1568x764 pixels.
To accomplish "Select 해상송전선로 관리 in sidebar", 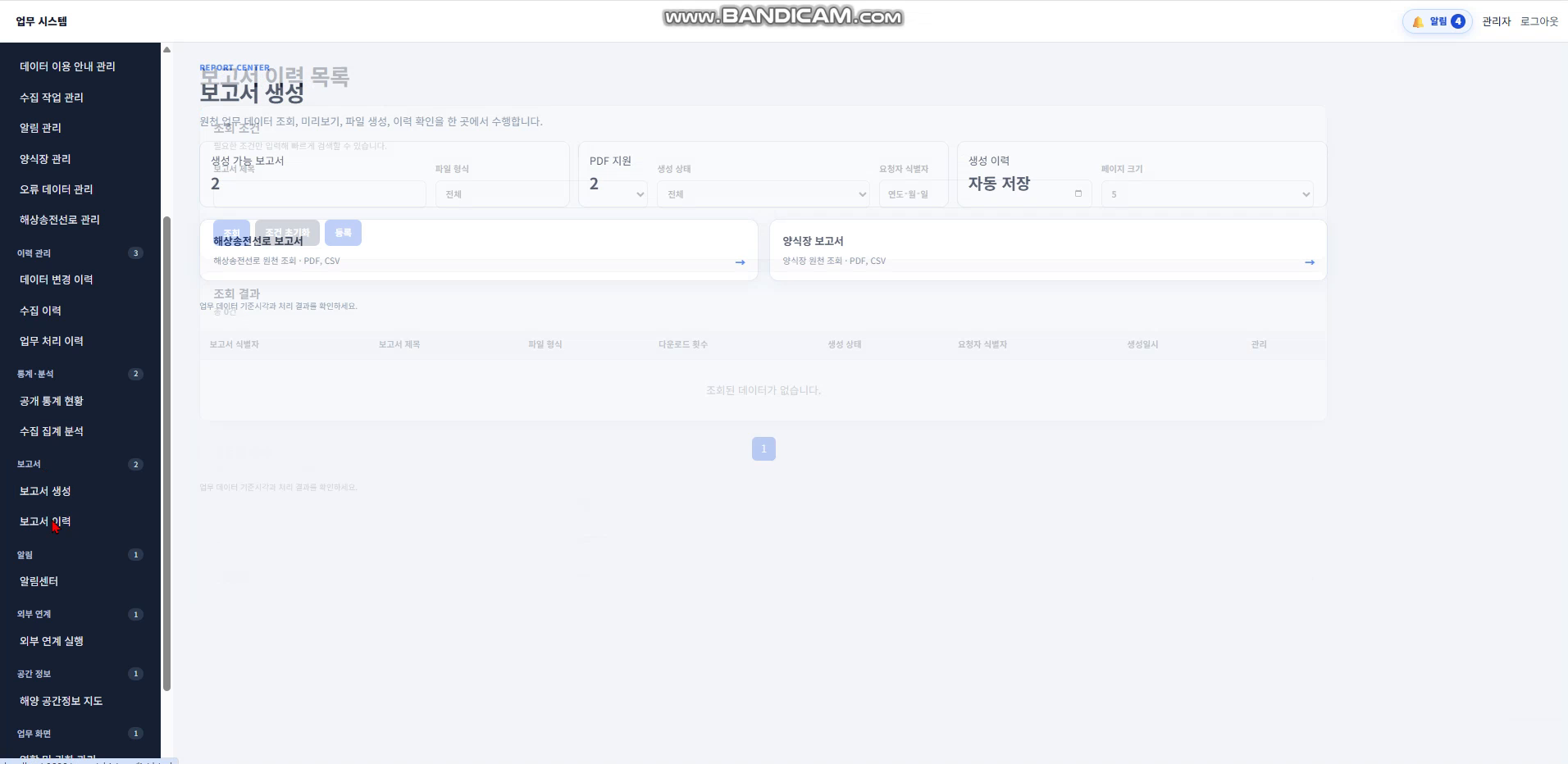I will click(x=59, y=220).
